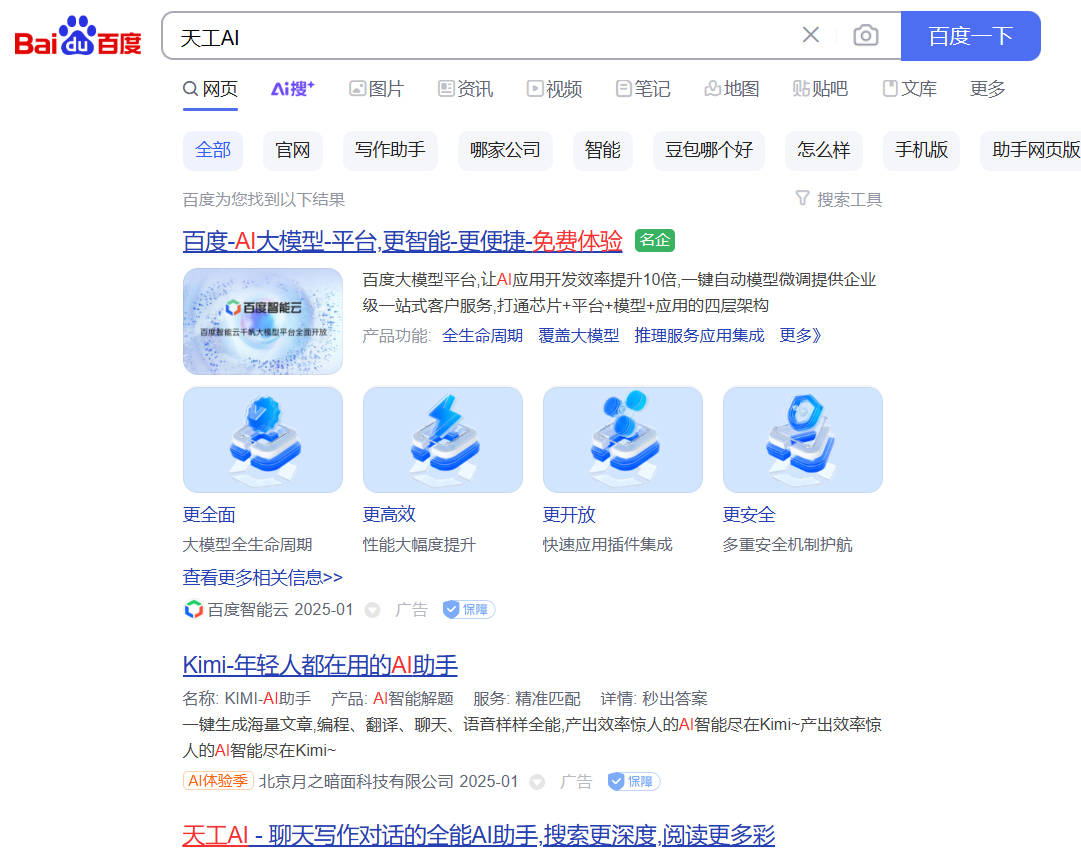This screenshot has width=1081, height=855.
Task: Select the 怎么样 filter chip
Action: [x=824, y=150]
